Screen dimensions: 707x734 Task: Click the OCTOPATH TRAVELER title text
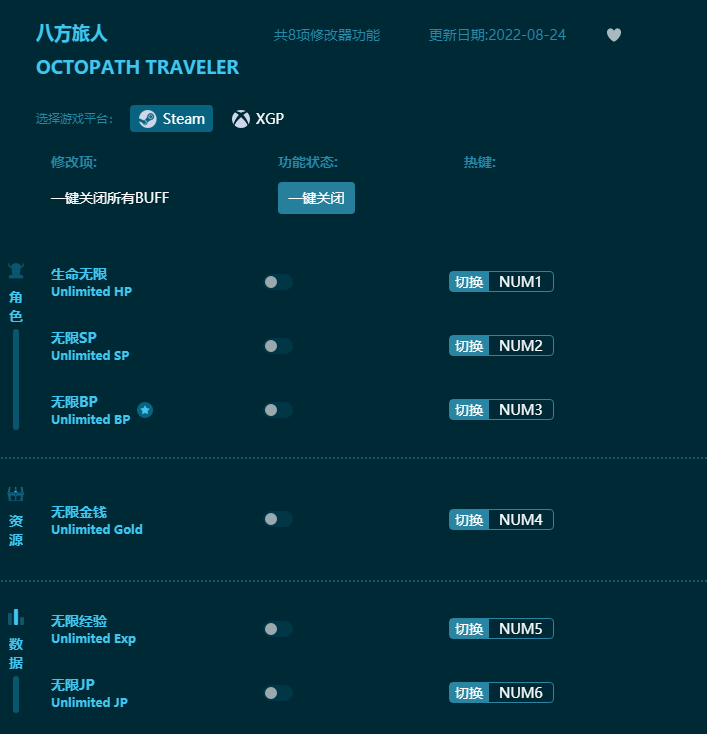(x=138, y=67)
